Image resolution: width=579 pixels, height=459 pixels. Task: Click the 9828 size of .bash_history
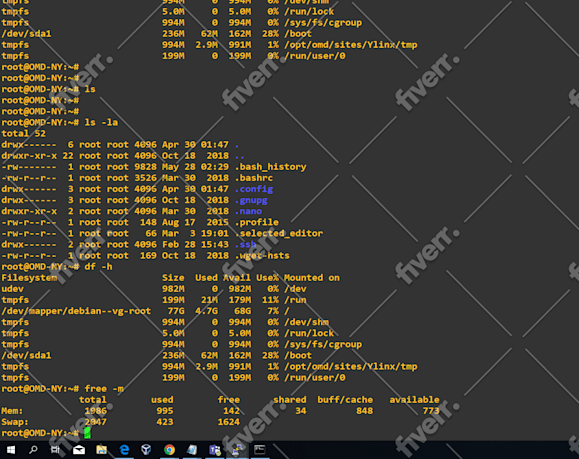(x=145, y=167)
